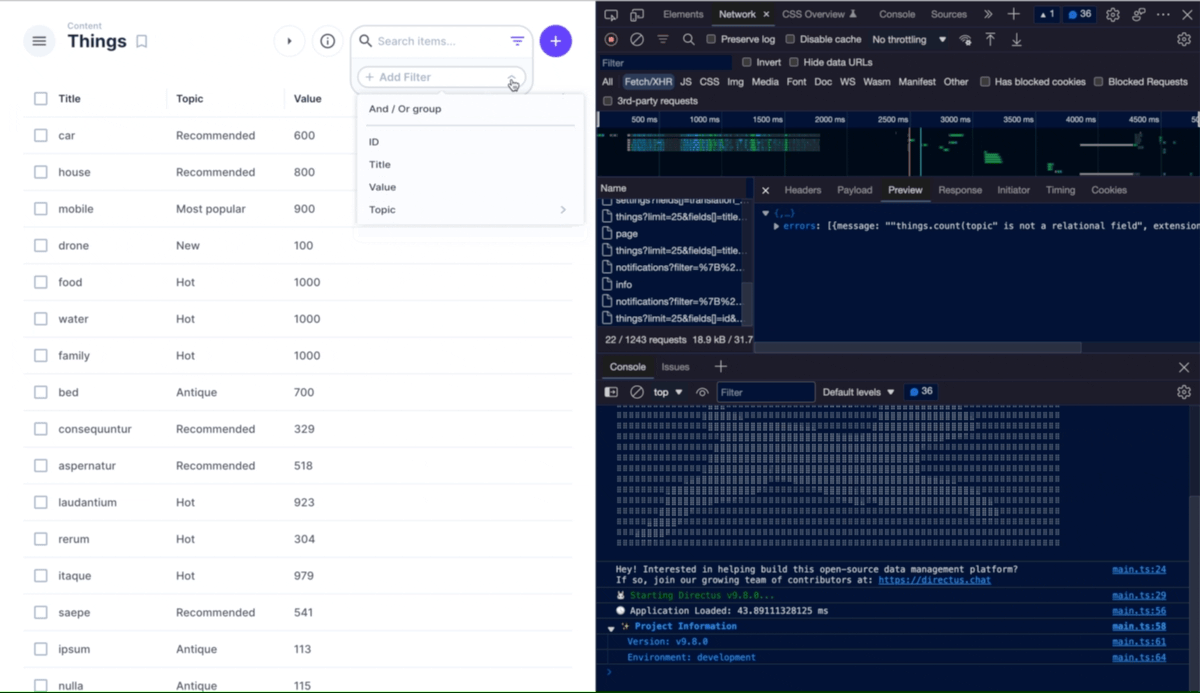Open the No throttling dropdown
Viewport: 1200px width, 693px height.
tap(909, 39)
